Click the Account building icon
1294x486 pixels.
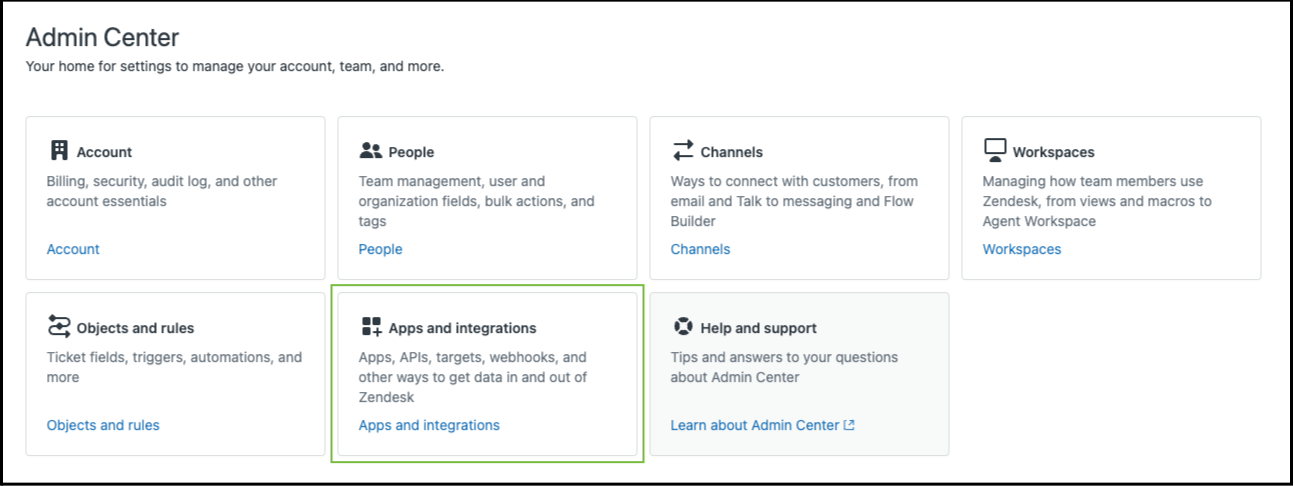59,151
